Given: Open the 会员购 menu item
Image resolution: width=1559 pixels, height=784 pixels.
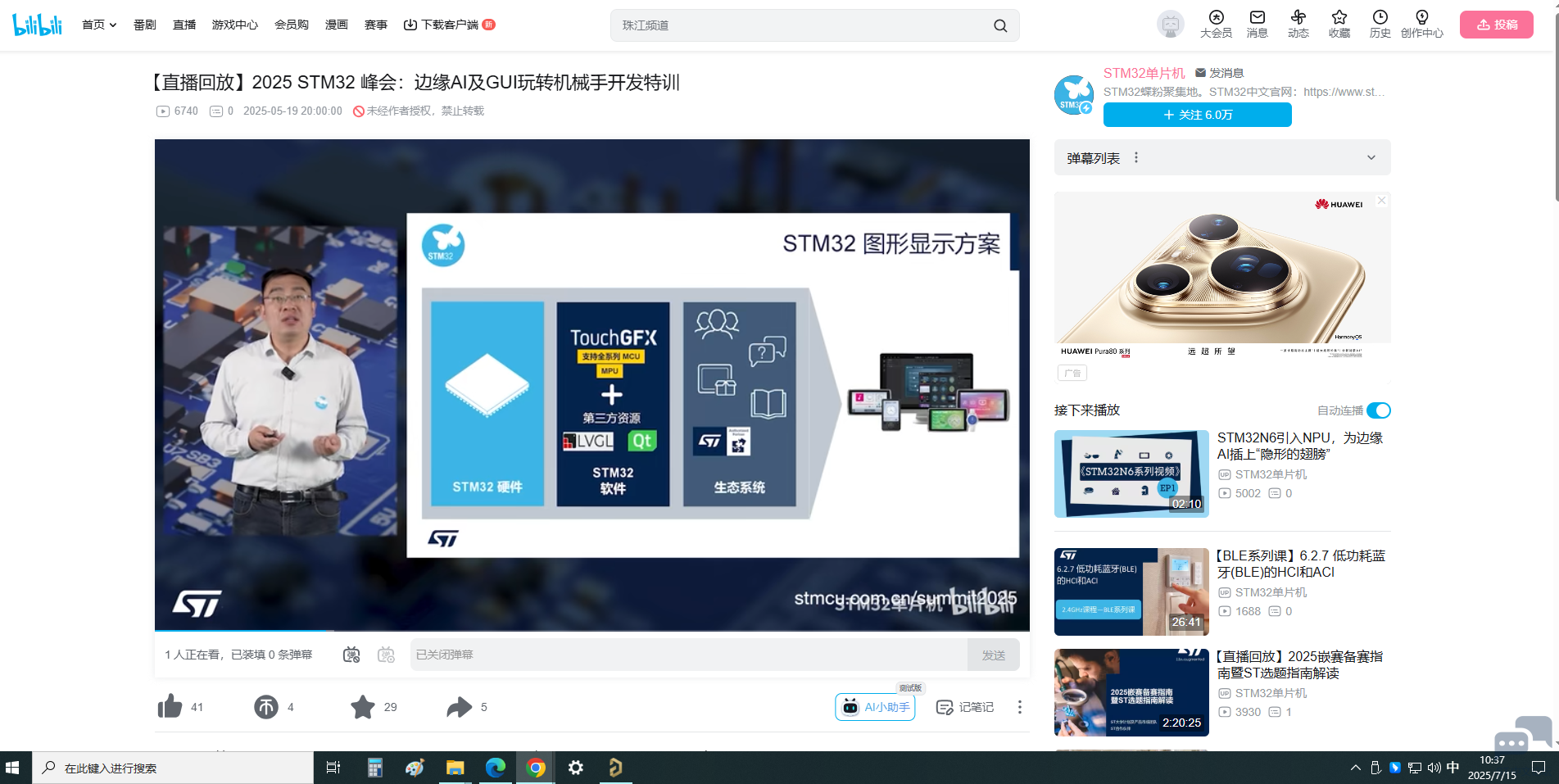Looking at the screenshot, I should [x=292, y=25].
